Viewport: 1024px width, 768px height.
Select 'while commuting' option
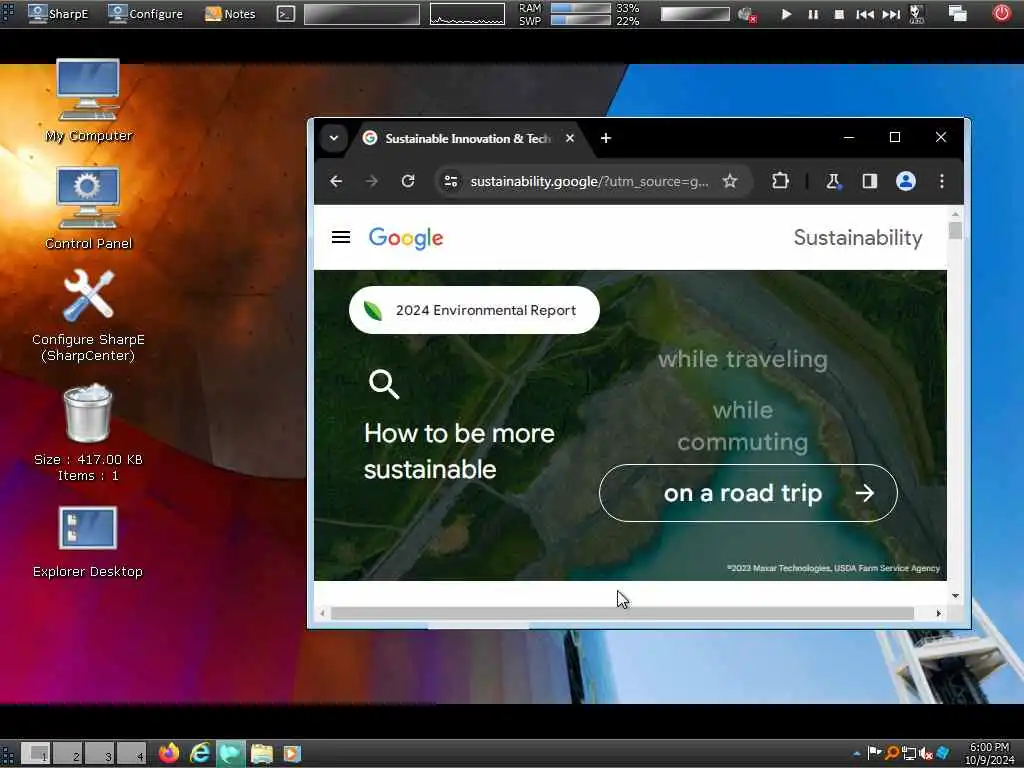point(743,426)
